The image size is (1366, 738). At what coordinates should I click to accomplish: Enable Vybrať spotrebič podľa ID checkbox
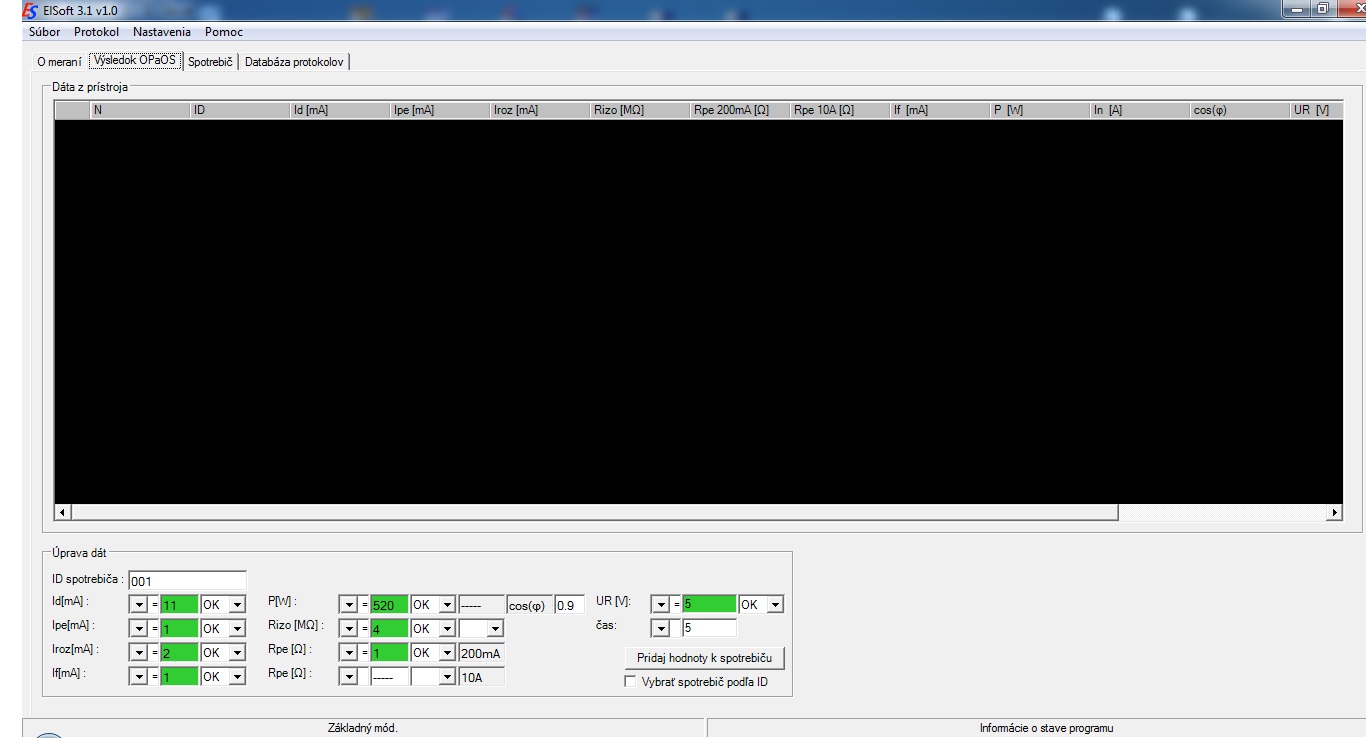(630, 682)
